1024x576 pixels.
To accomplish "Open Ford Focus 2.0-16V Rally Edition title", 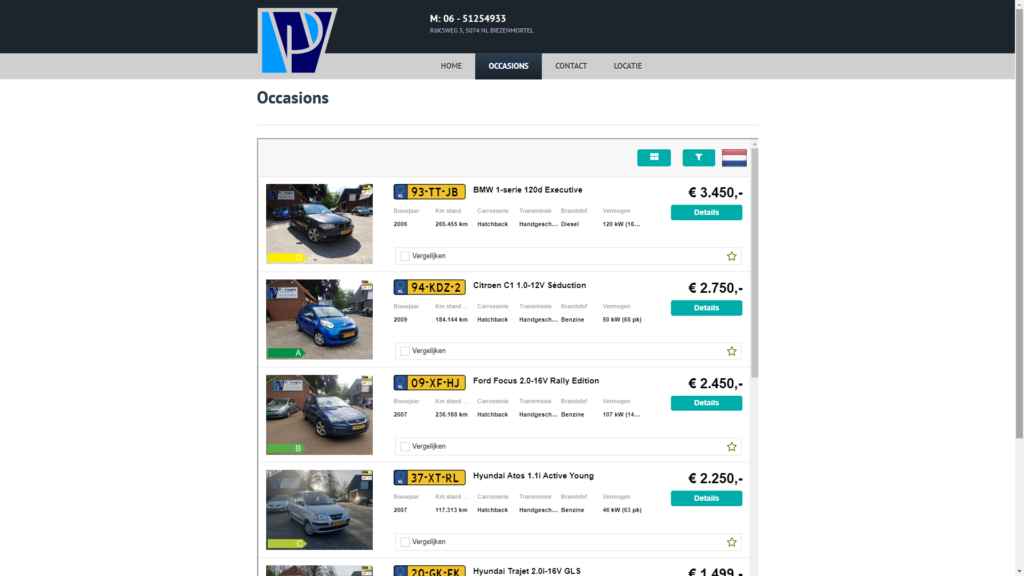I will click(x=536, y=381).
